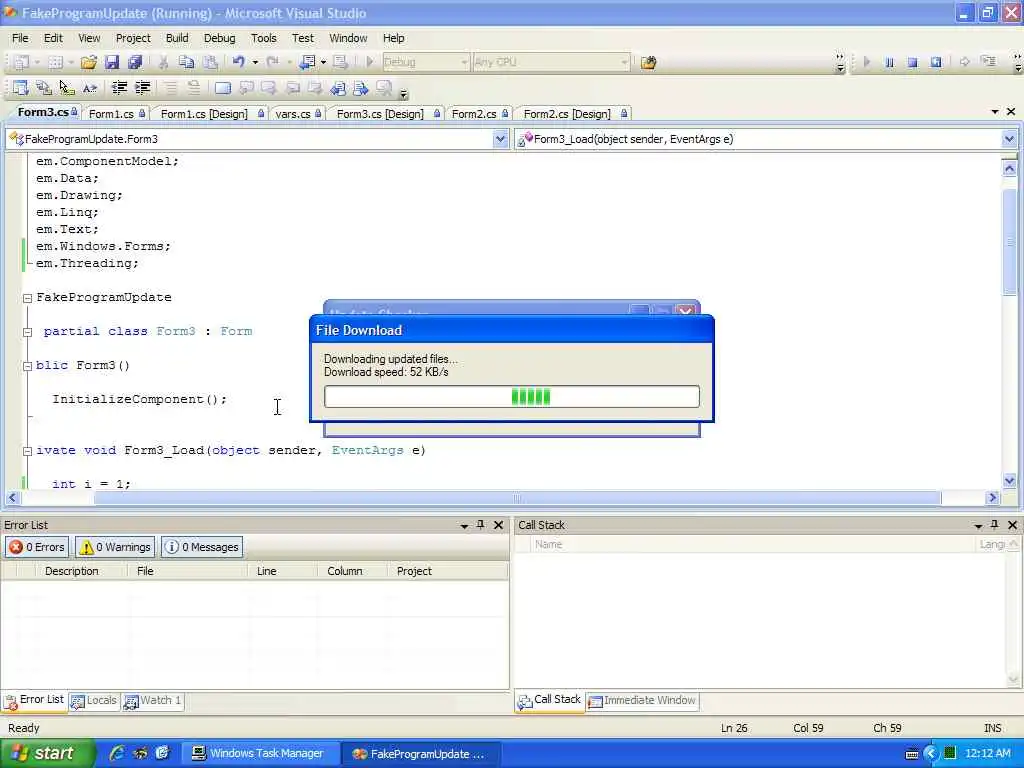Toggle auto-hide pin on Error List panel

click(481, 524)
